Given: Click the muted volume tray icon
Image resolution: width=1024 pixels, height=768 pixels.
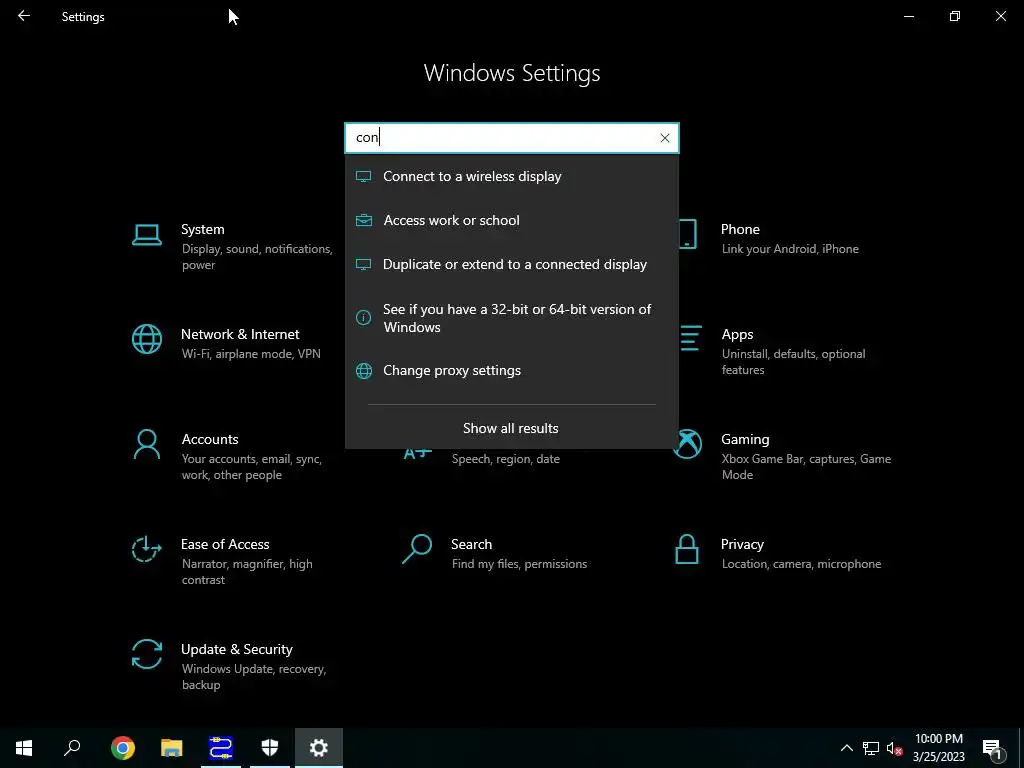Looking at the screenshot, I should click(x=895, y=748).
